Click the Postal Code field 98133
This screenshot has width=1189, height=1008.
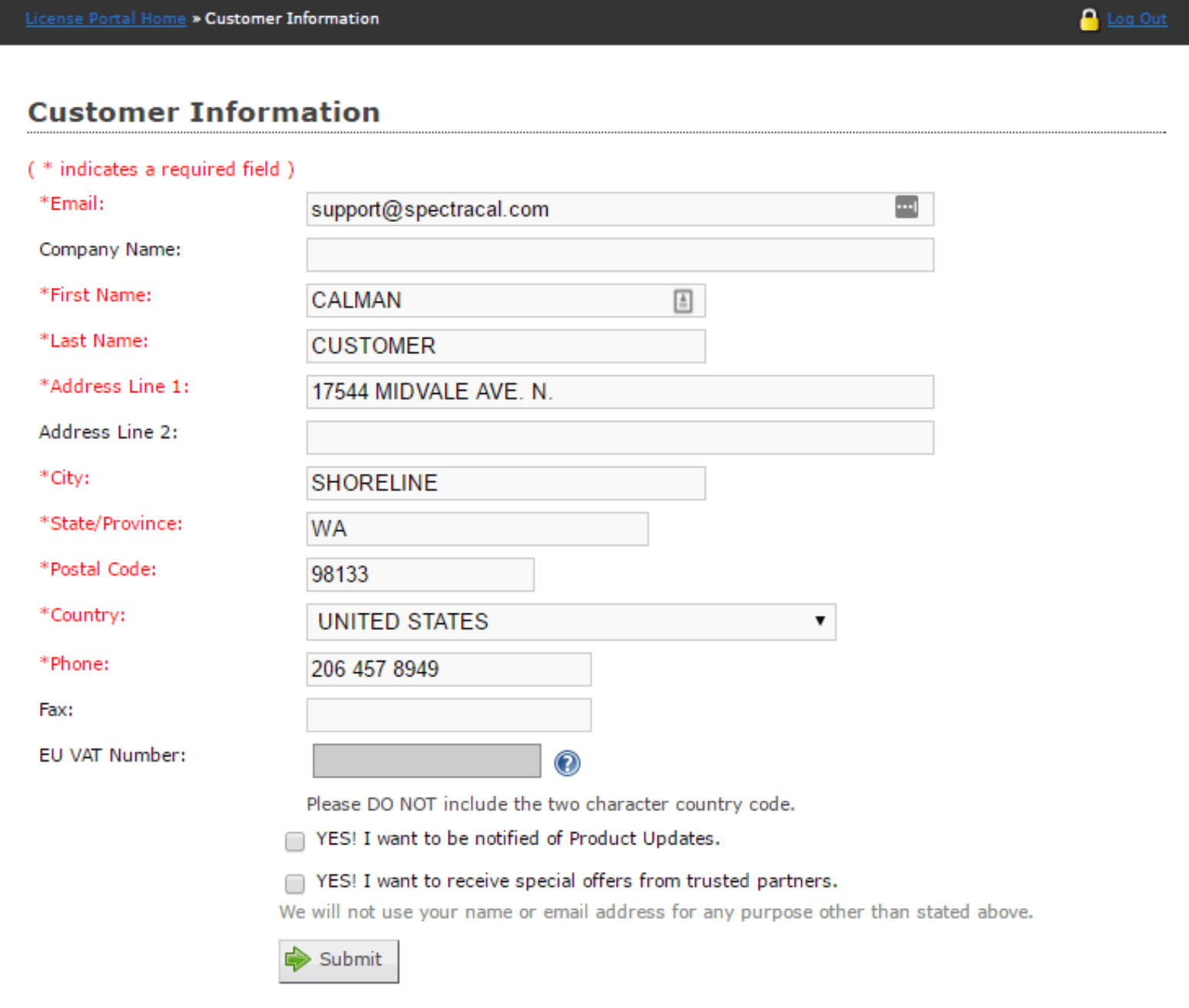420,574
